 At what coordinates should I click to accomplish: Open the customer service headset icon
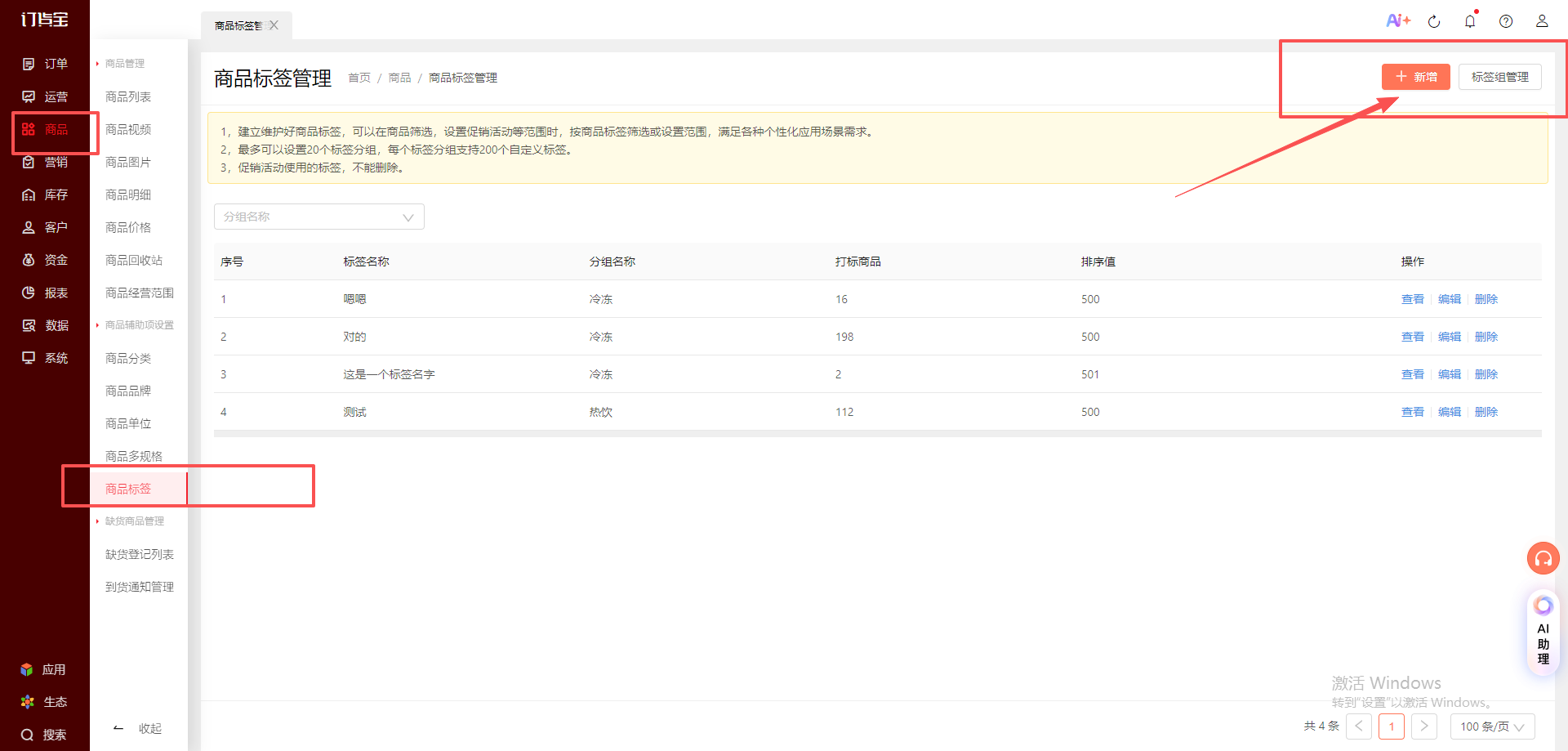coord(1543,558)
